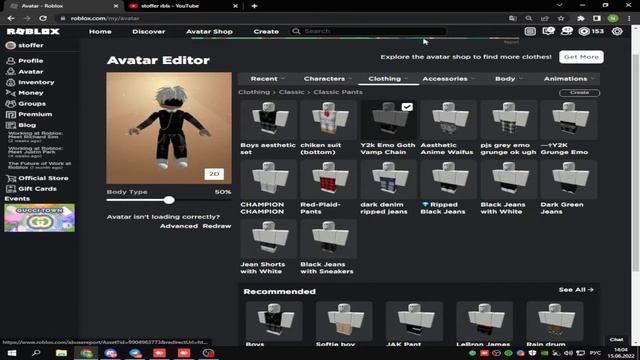This screenshot has height=360, width=640.
Task: Open Windows Start menu
Action: (x=11, y=353)
